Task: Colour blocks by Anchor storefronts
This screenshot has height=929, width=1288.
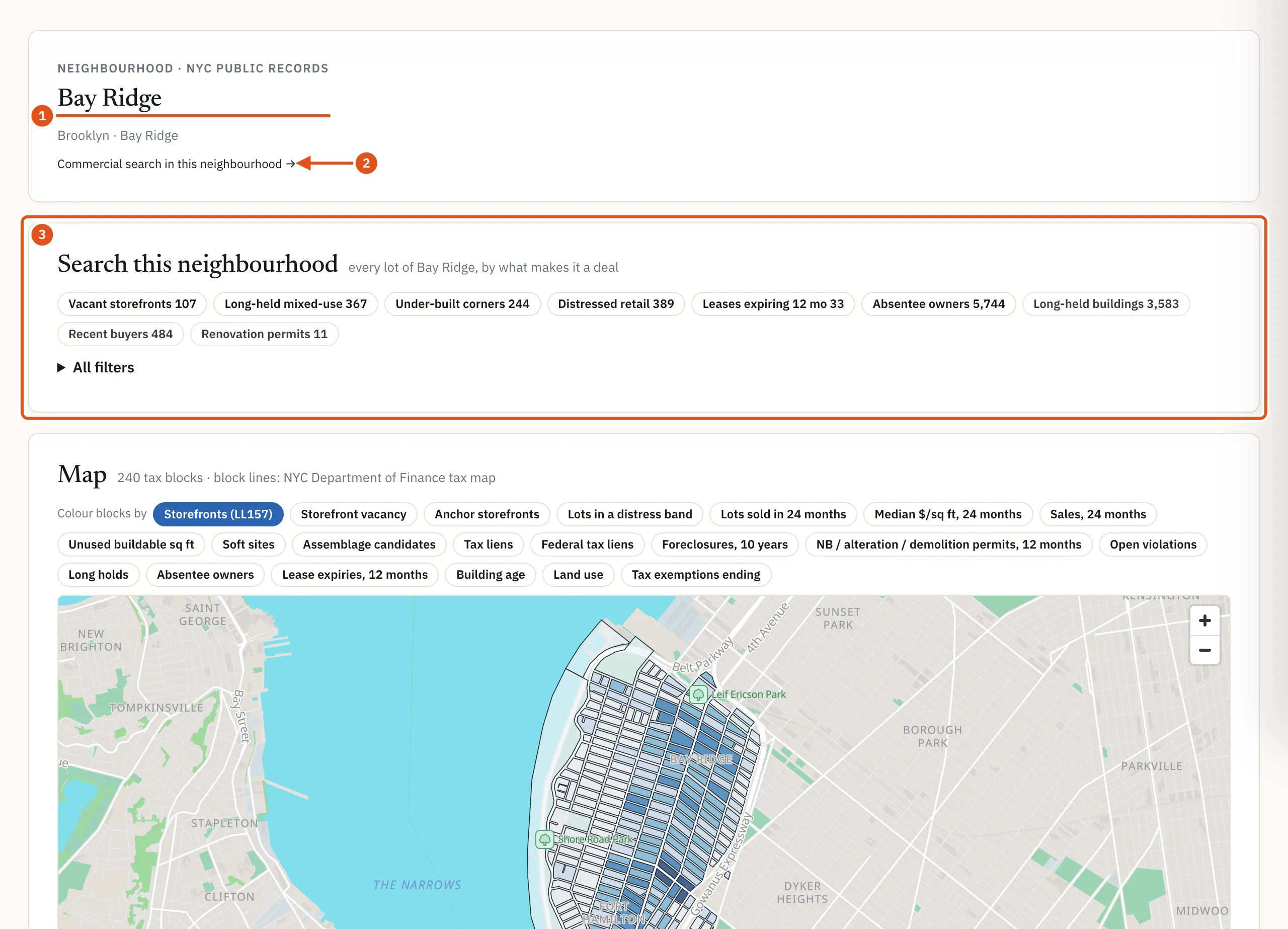Action: [x=487, y=514]
